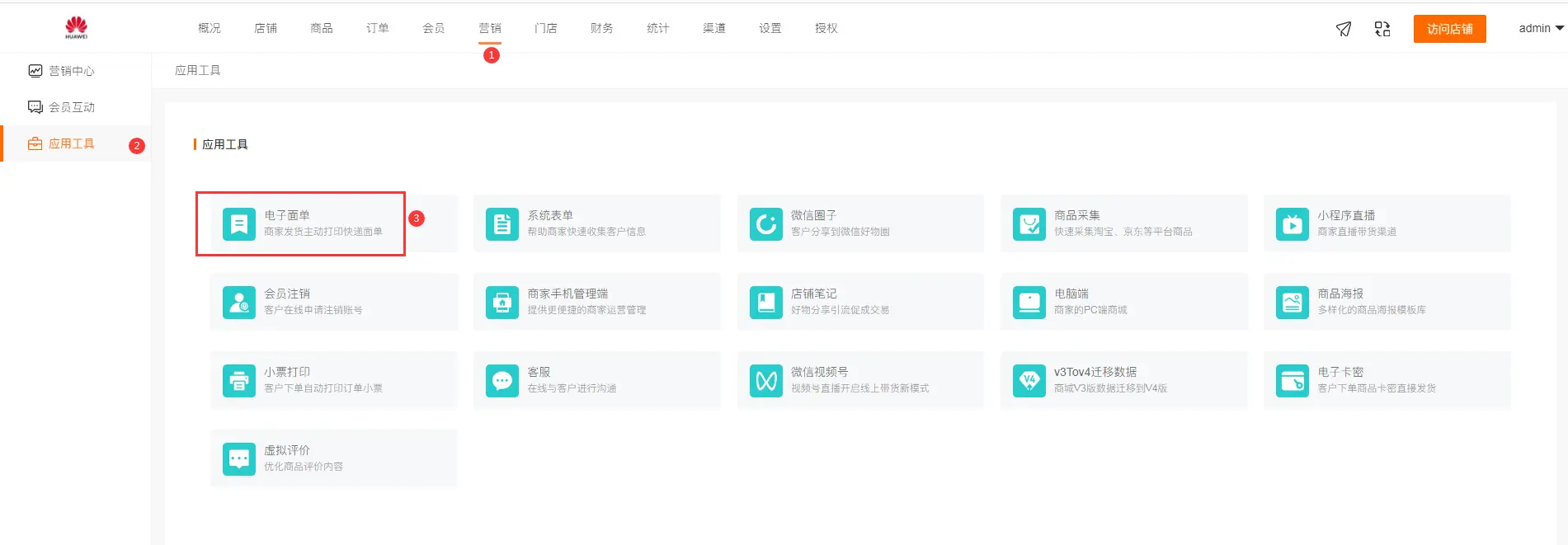Viewport: 1568px width, 545px height.
Task: Click the Huawei logo
Action: point(76,27)
